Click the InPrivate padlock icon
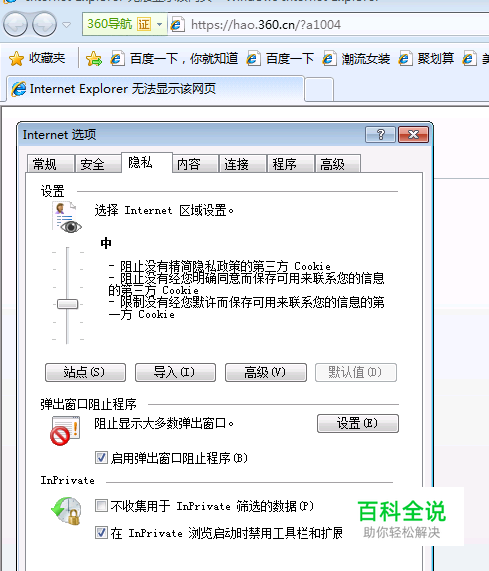The width and height of the screenshot is (489, 571). point(66,511)
